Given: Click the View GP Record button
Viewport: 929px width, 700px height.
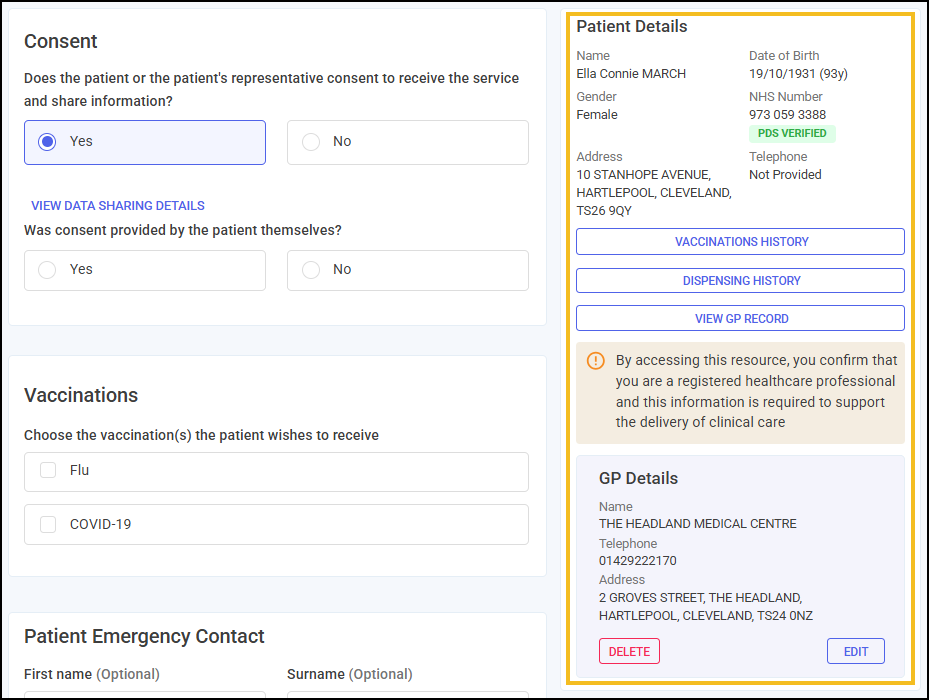Looking at the screenshot, I should pyautogui.click(x=740, y=319).
